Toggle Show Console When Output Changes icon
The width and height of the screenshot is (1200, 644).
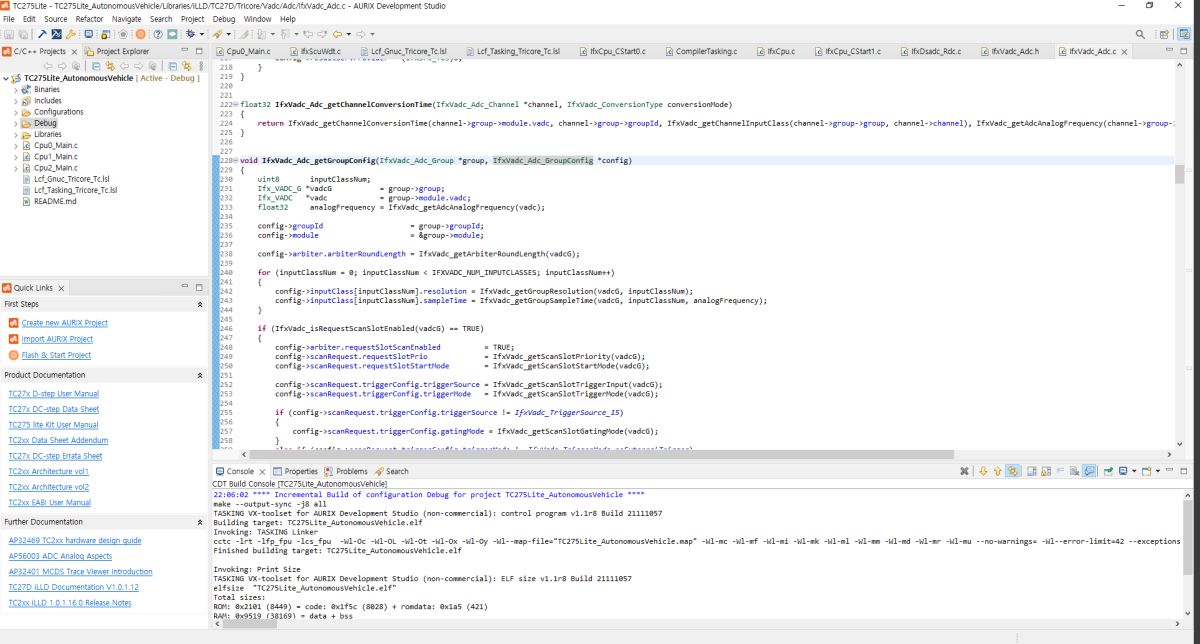(1089, 471)
